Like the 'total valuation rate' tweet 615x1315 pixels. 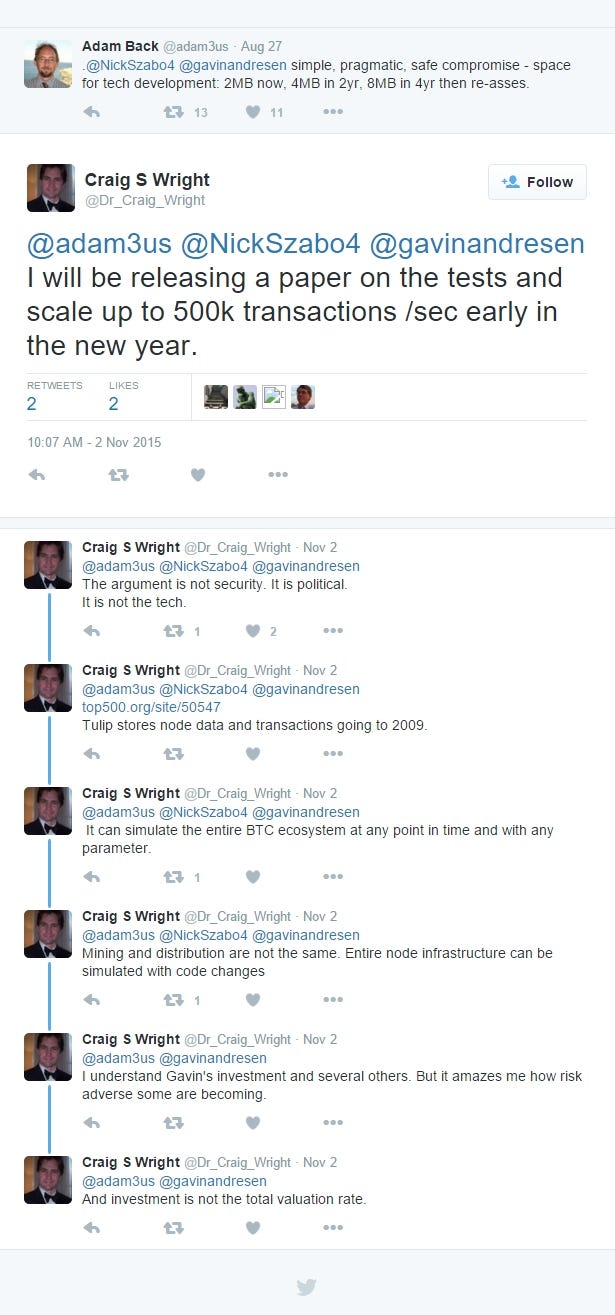click(253, 1227)
